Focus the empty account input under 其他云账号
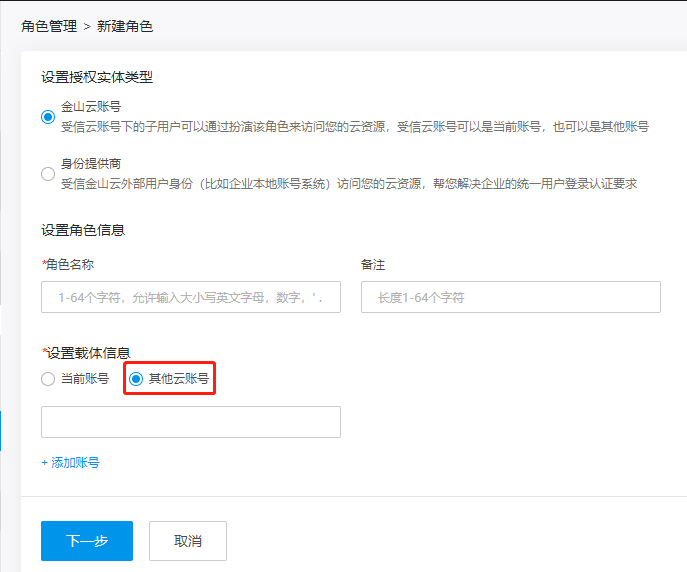 pos(191,422)
